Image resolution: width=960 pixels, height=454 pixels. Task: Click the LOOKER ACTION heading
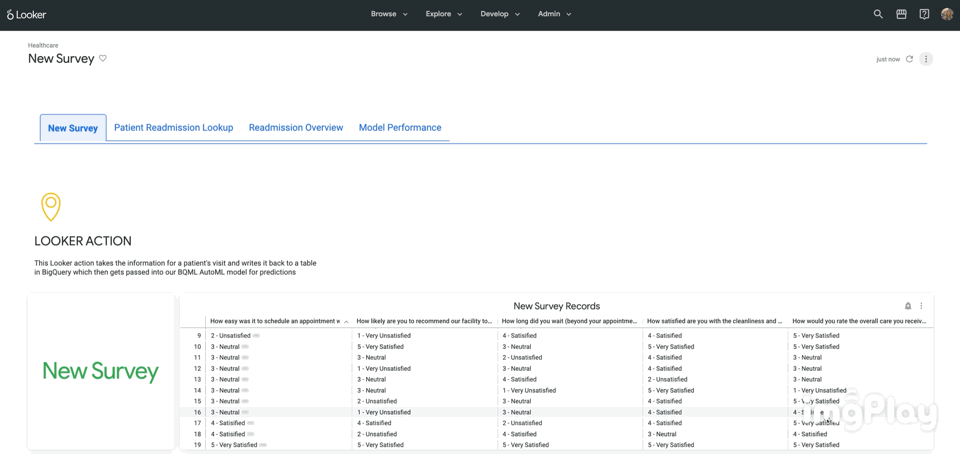tap(83, 241)
